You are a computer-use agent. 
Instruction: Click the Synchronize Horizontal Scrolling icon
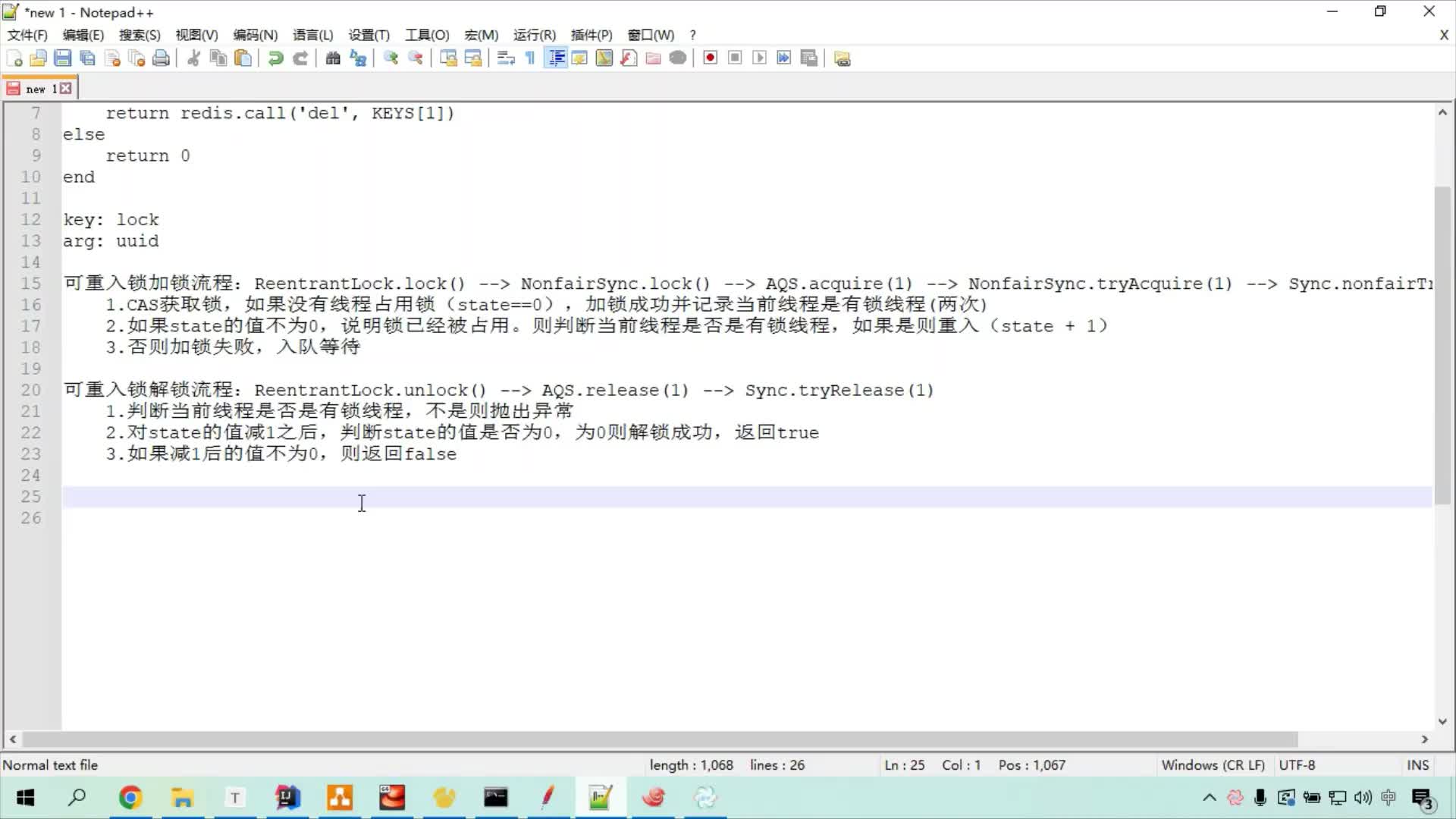(x=473, y=58)
